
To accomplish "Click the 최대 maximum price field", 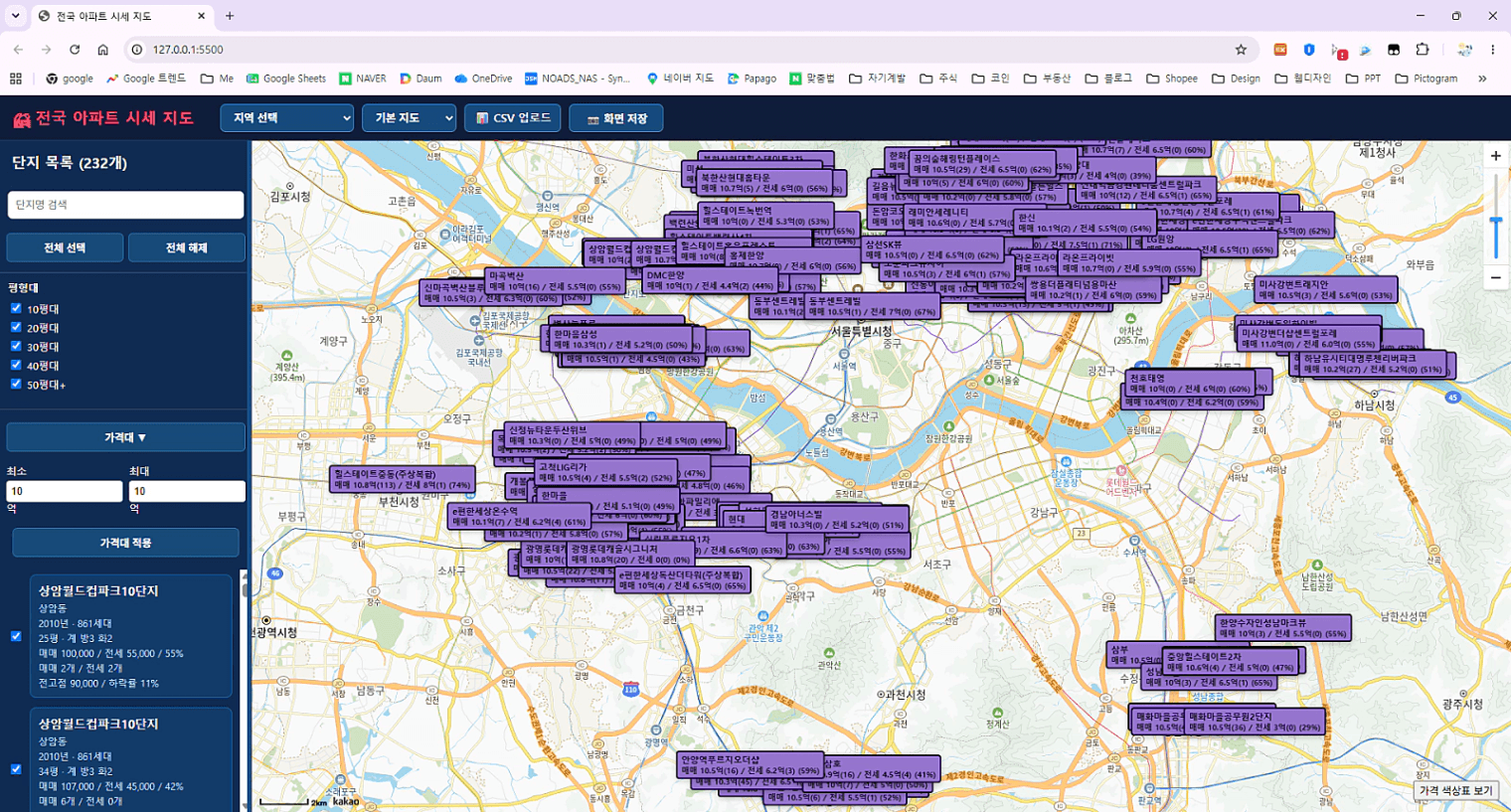I will [187, 491].
